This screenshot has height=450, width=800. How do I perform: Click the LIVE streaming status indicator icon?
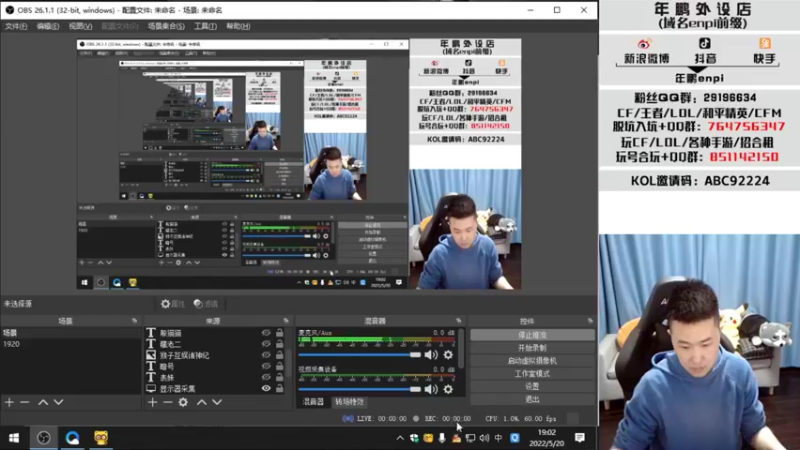348,418
